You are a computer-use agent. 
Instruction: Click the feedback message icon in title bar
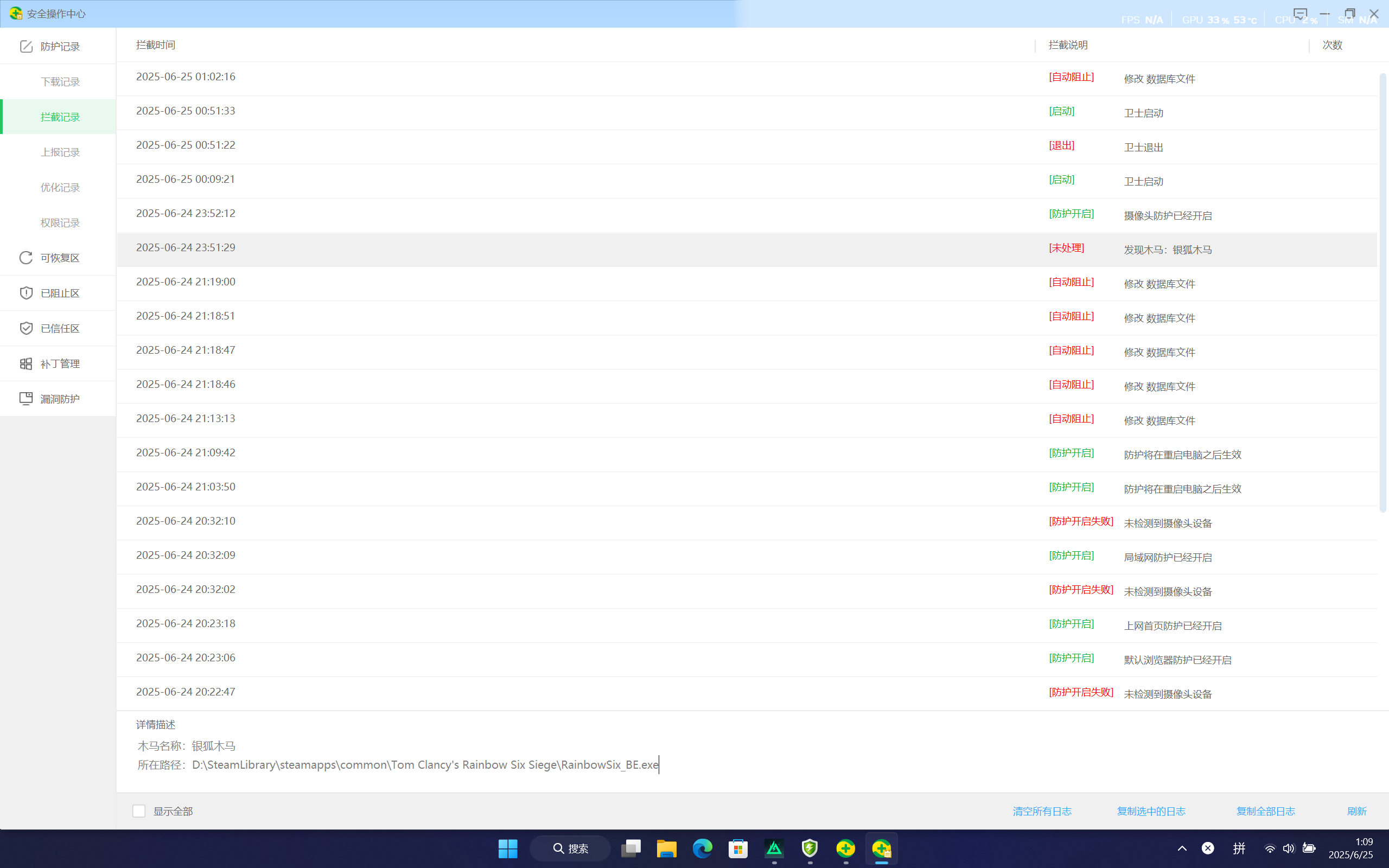[x=1299, y=13]
